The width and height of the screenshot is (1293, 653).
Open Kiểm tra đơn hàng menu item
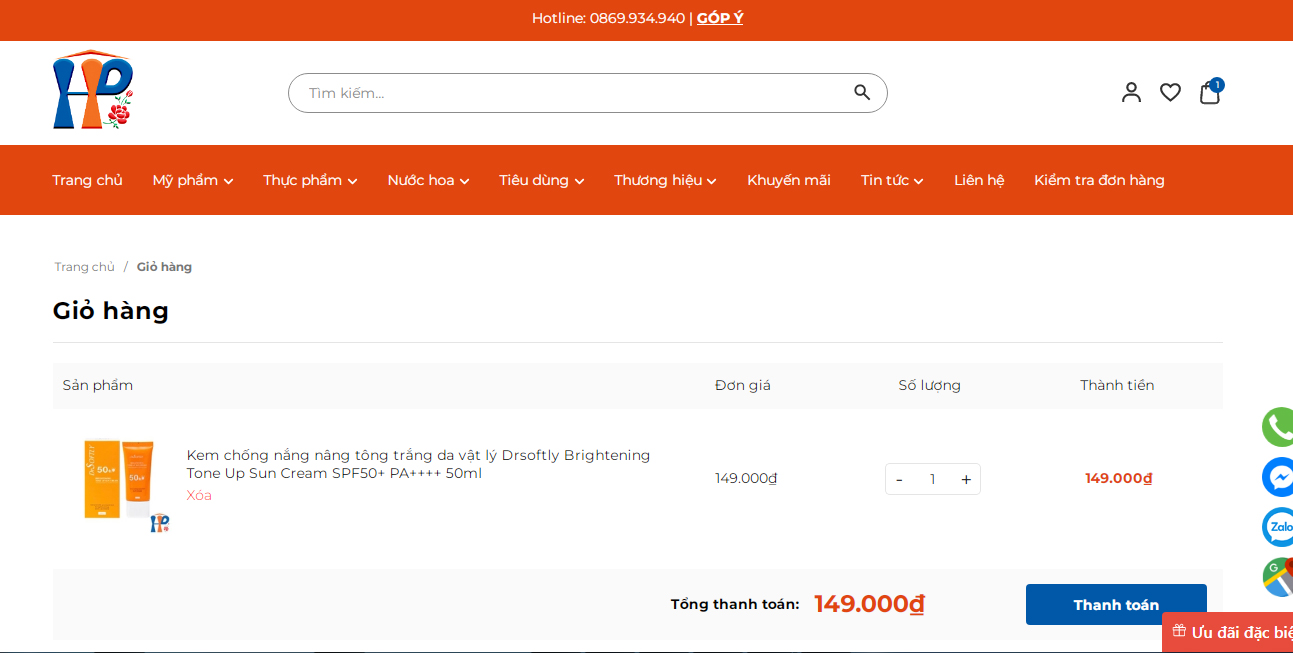1099,180
